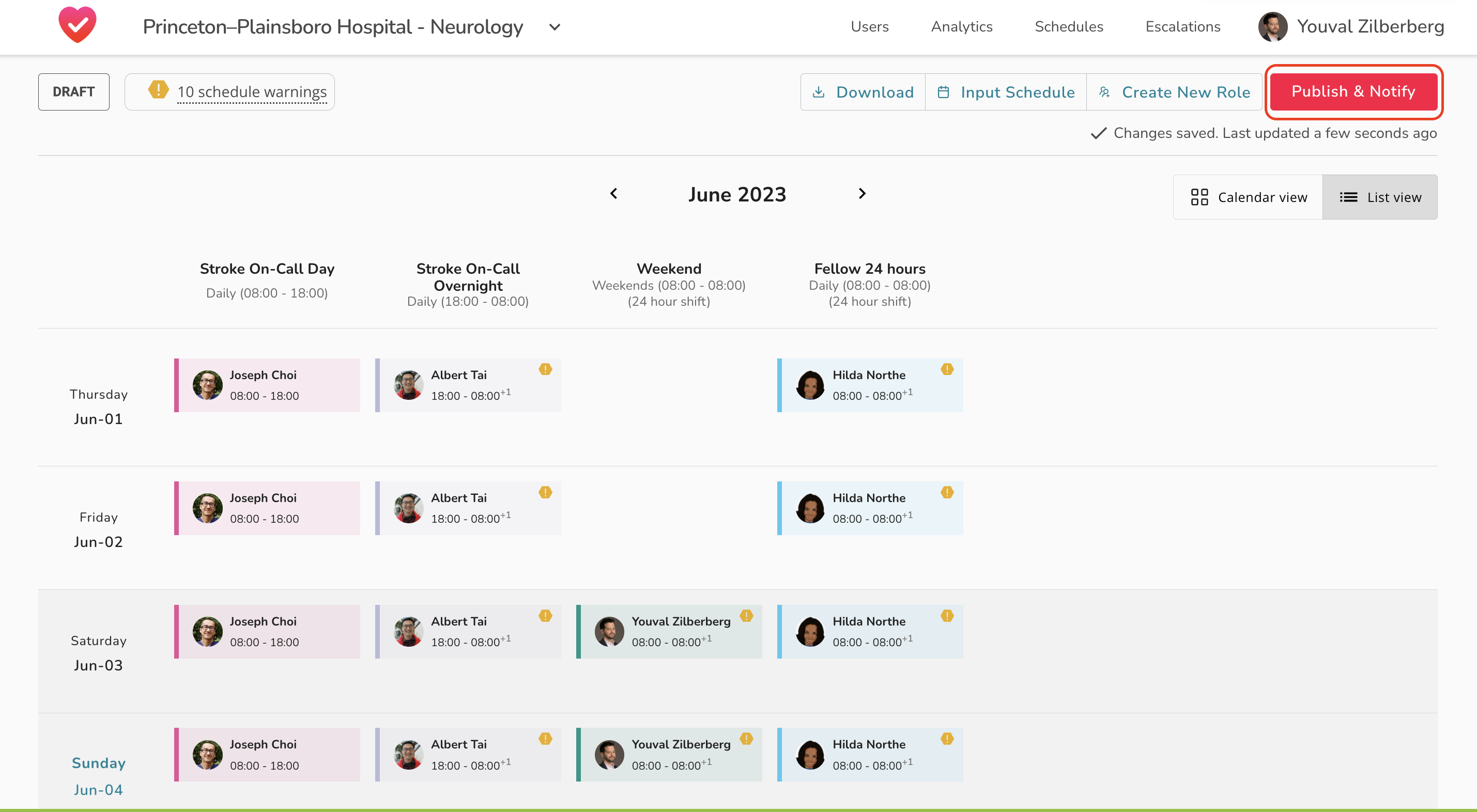The image size is (1477, 812).
Task: Switch to Calendar view
Action: tap(1248, 197)
